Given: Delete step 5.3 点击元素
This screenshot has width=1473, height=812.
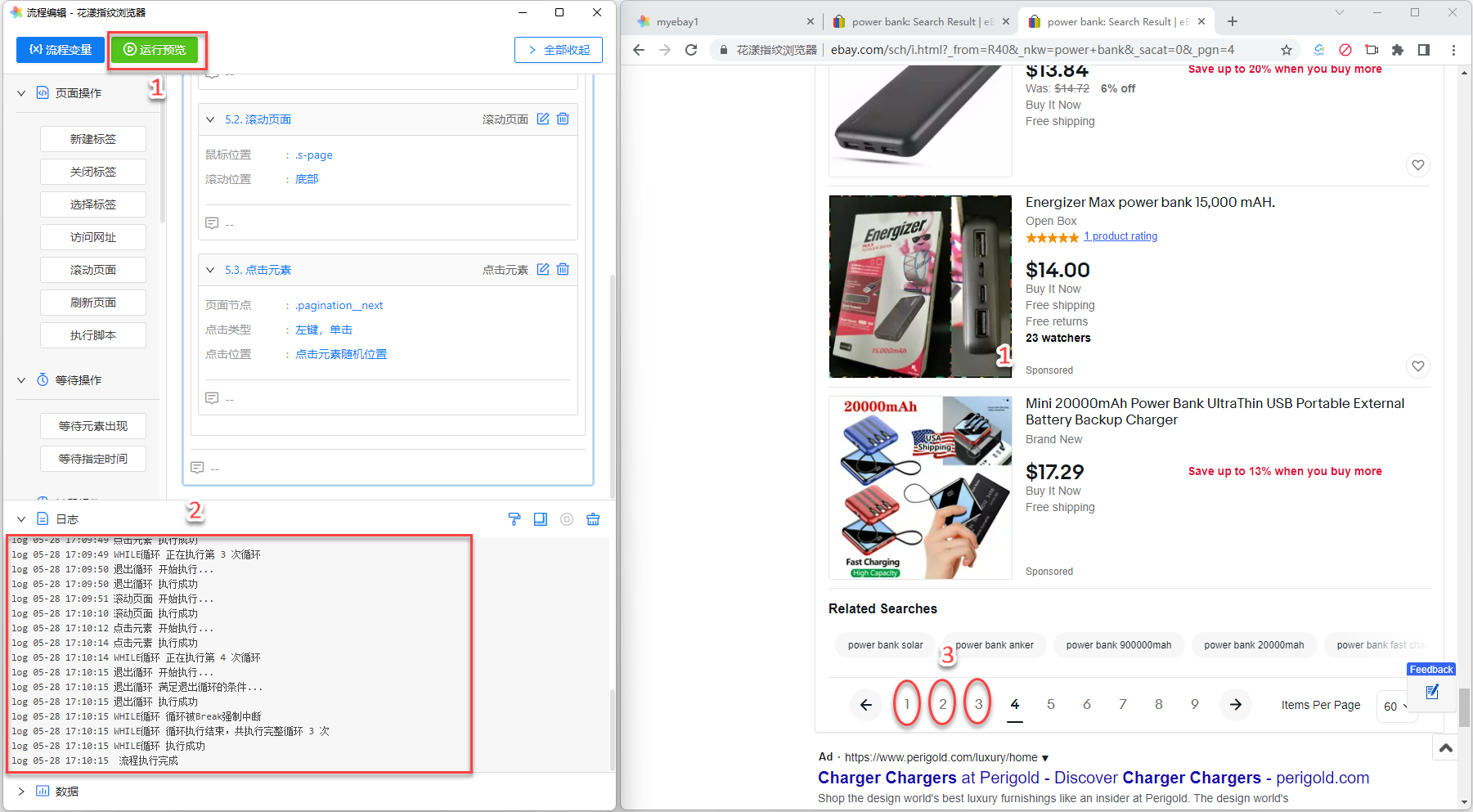Looking at the screenshot, I should tap(563, 269).
